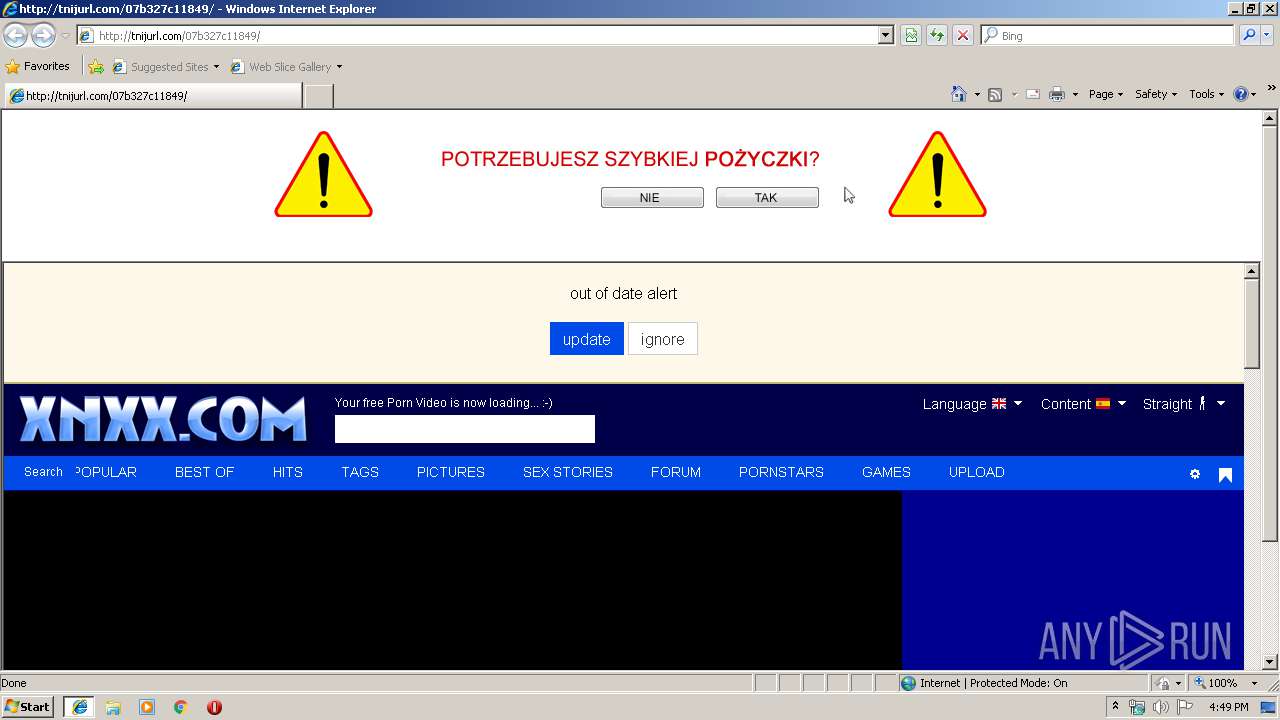Expand the address bar history dropdown

point(885,35)
